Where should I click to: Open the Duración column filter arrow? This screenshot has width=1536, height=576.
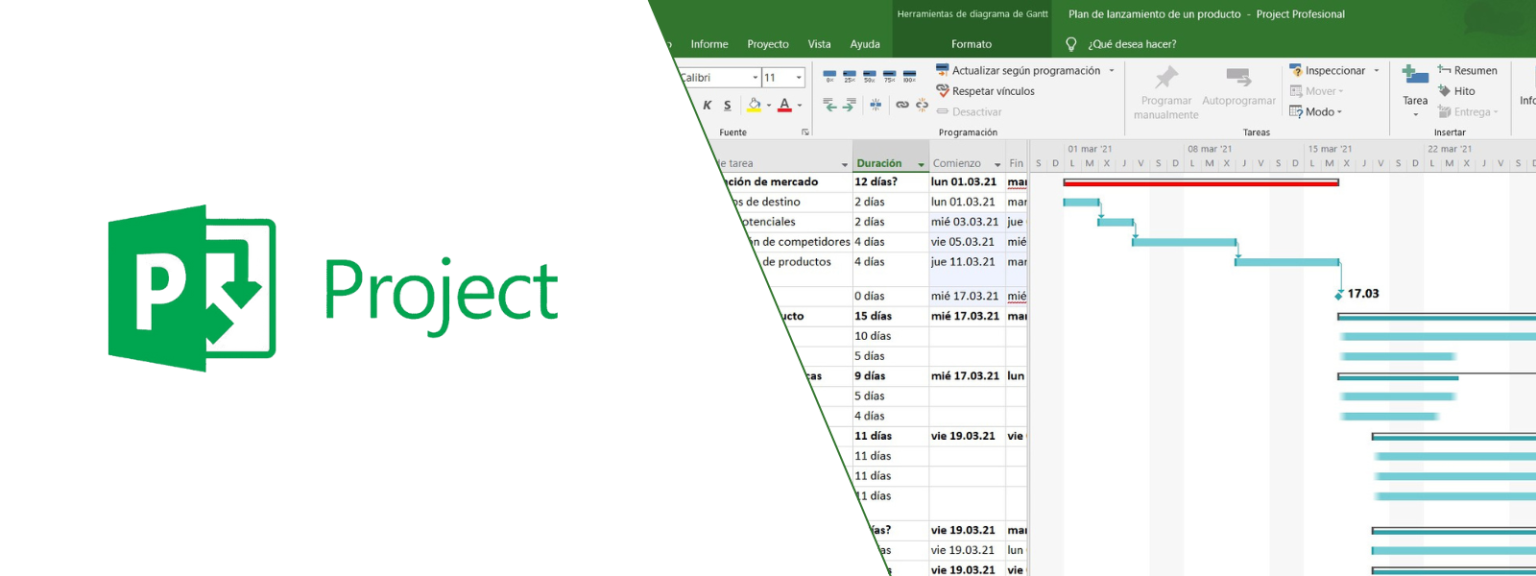click(921, 163)
